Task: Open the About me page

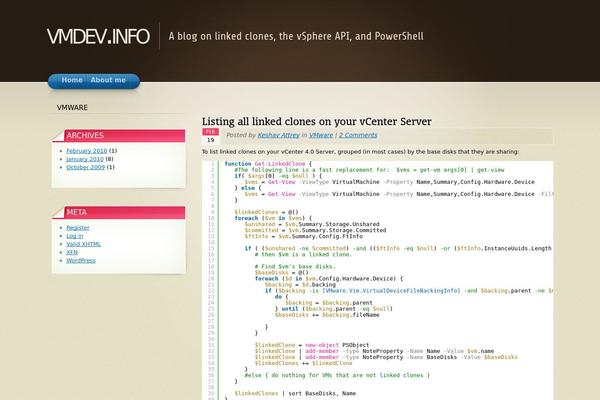Action: pyautogui.click(x=108, y=80)
